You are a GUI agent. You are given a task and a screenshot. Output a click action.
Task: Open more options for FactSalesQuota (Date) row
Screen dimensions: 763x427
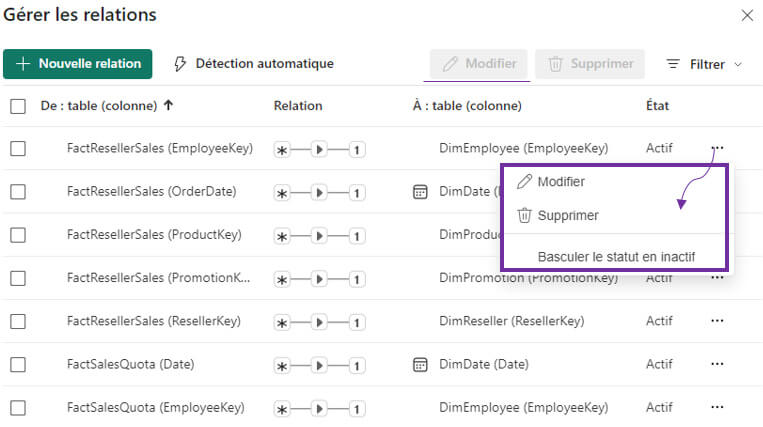[x=717, y=364]
